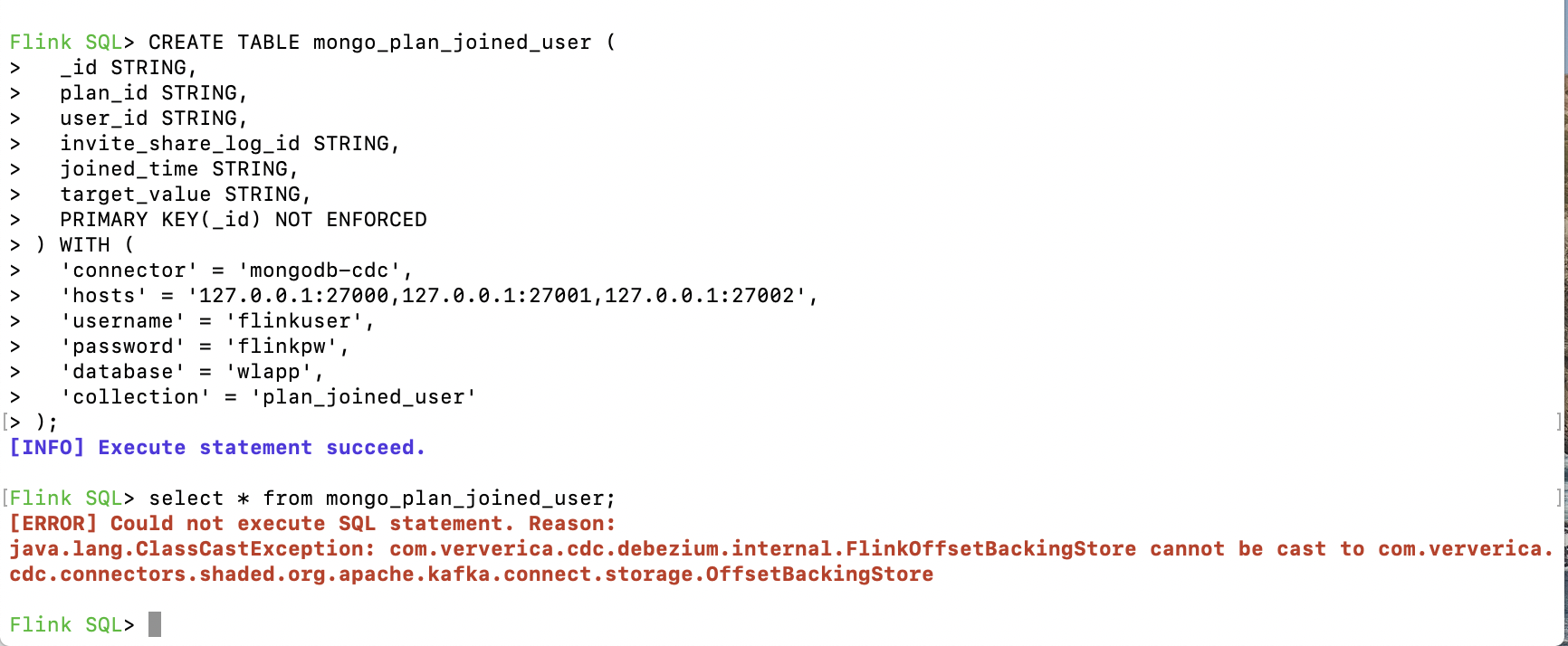Click the blinking cursor at last Flink SQL prompt
The image size is (1568, 646).
pos(155,624)
